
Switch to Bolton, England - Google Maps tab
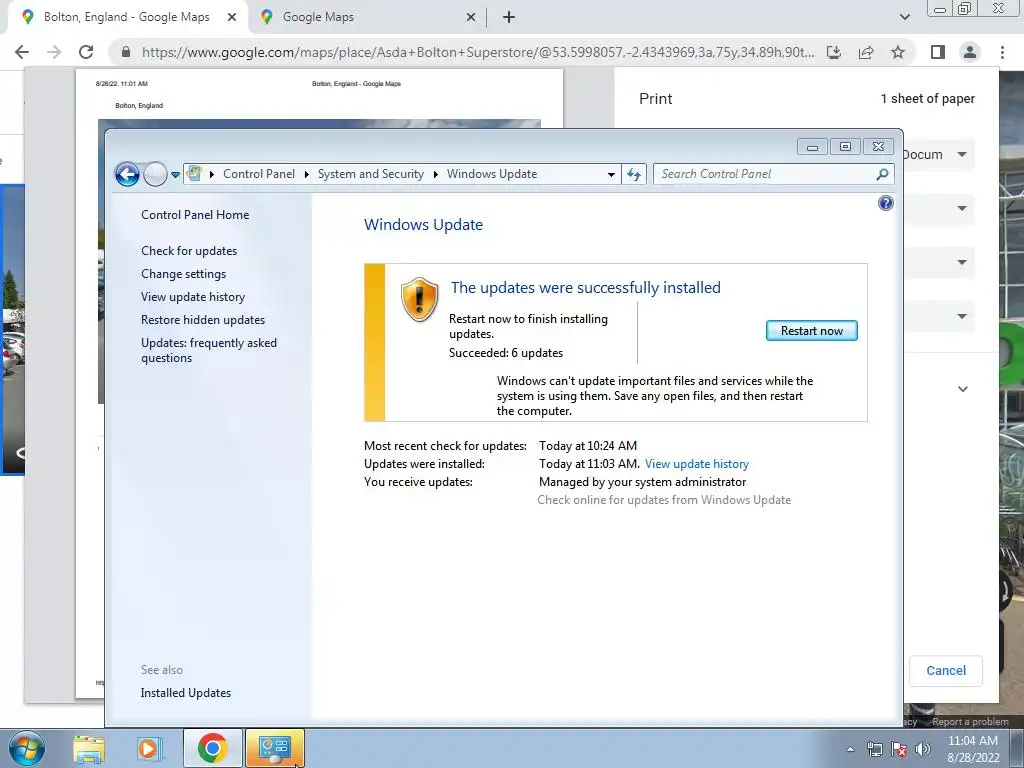[x=127, y=17]
